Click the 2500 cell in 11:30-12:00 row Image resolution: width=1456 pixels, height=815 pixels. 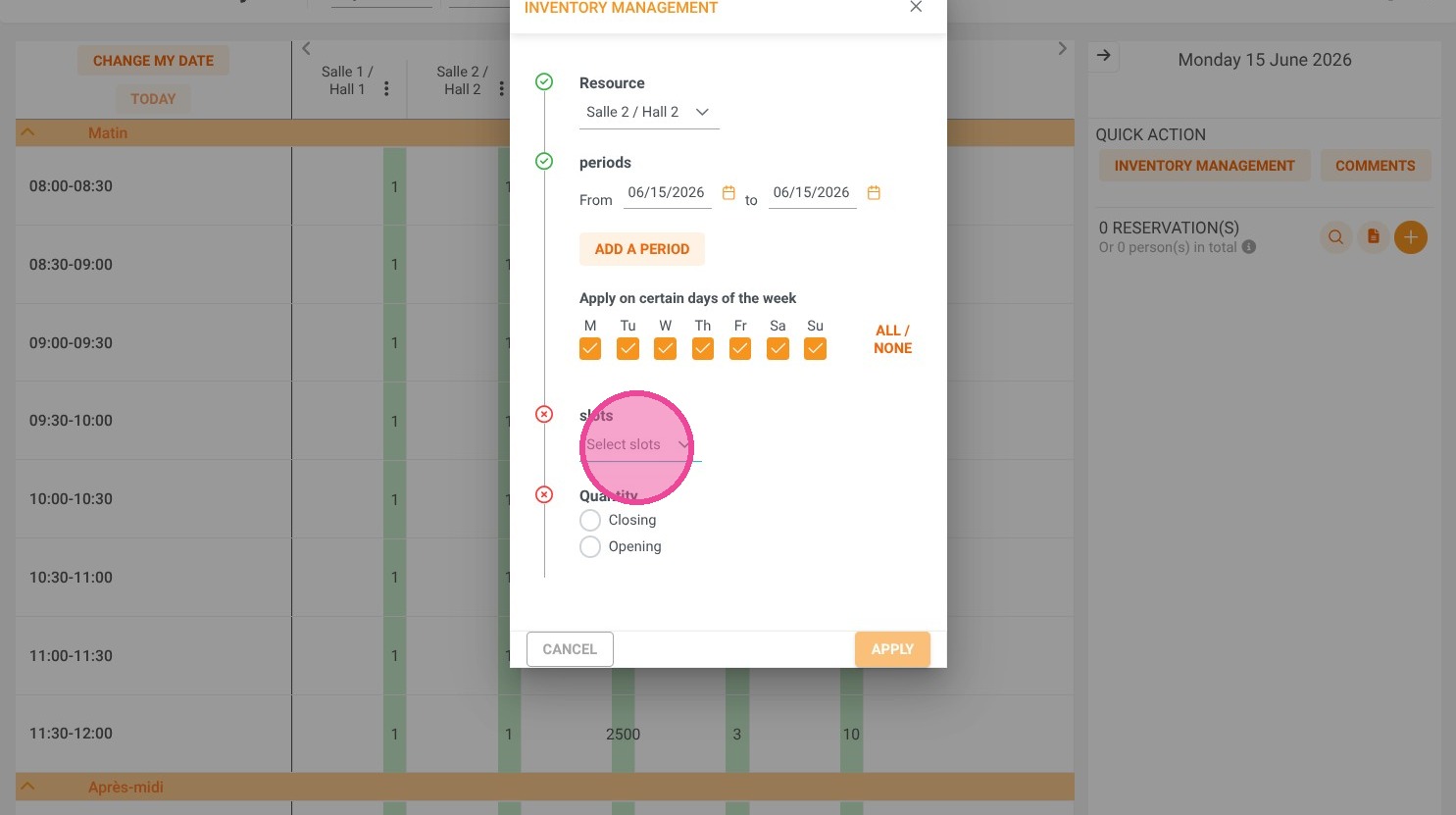coord(624,735)
